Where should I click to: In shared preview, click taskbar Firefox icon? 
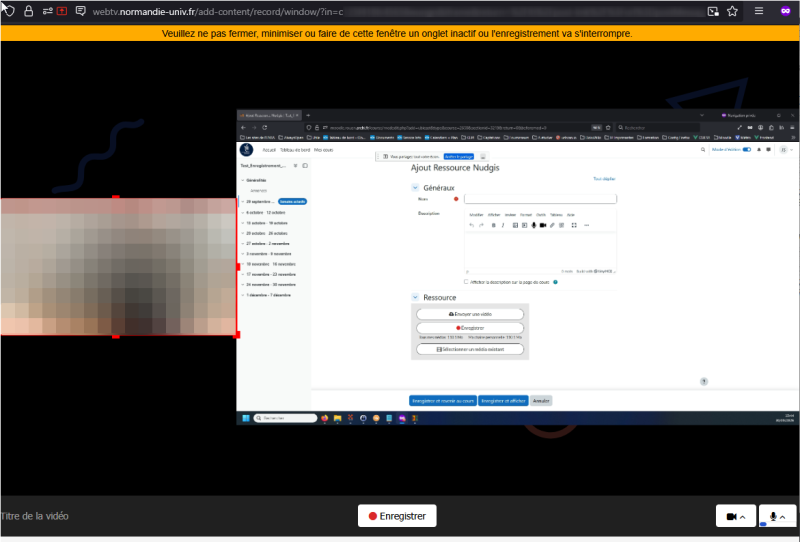(324, 418)
